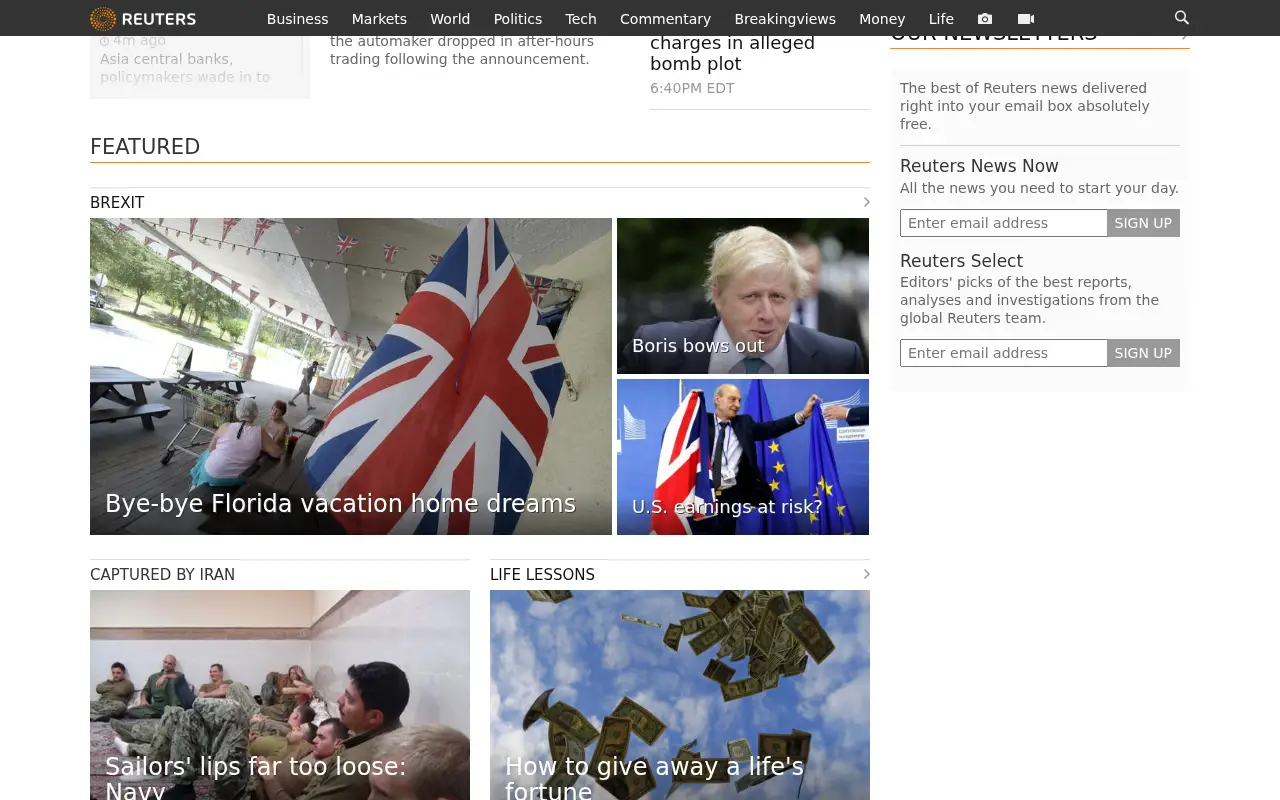1280x800 pixels.
Task: Open the Video camcorder icon
Action: (x=1026, y=19)
